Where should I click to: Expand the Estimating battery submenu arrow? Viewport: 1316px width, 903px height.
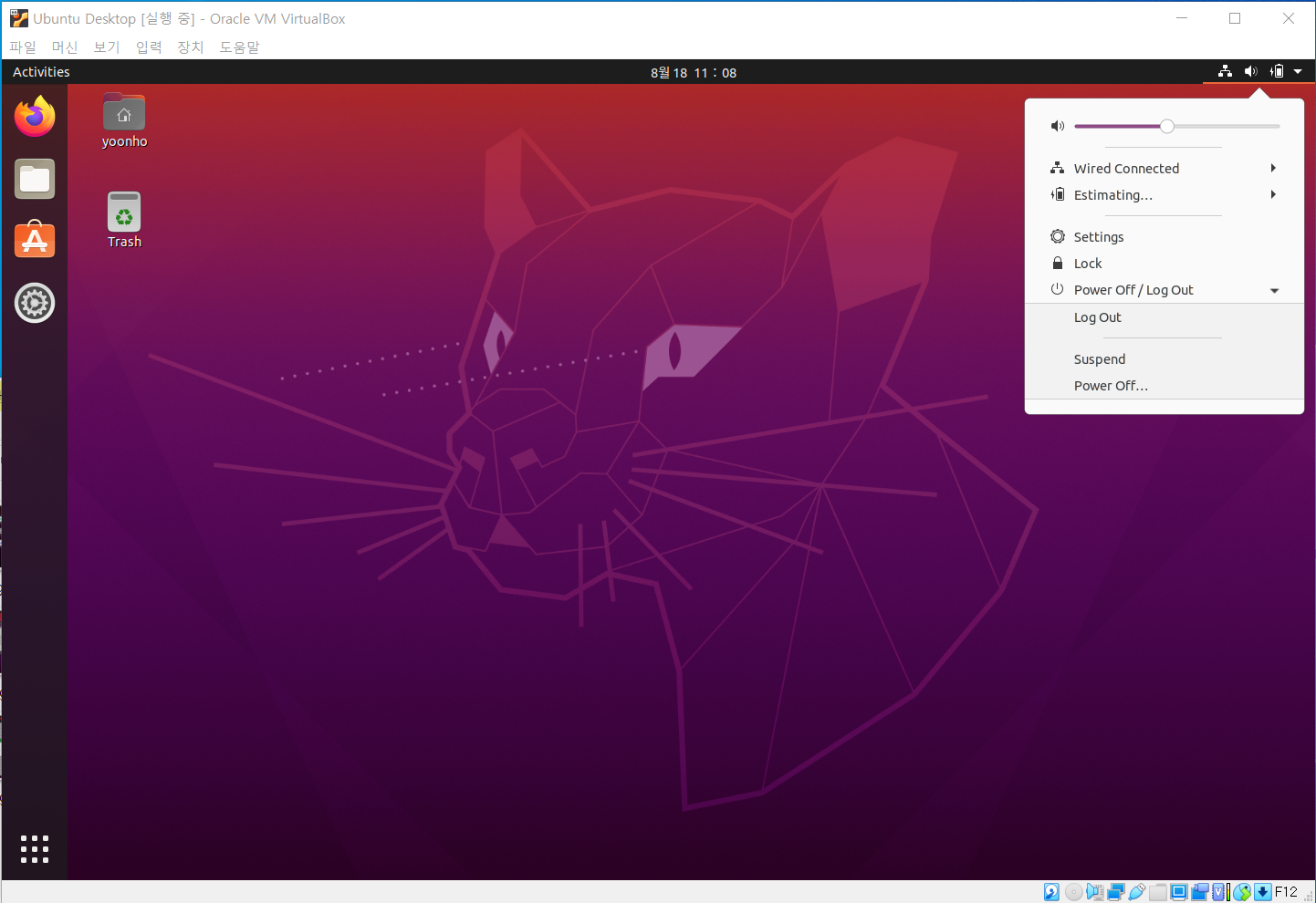pos(1273,194)
